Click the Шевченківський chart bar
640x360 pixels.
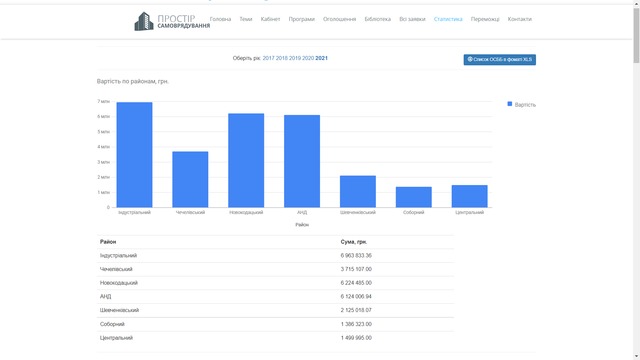pyautogui.click(x=358, y=191)
